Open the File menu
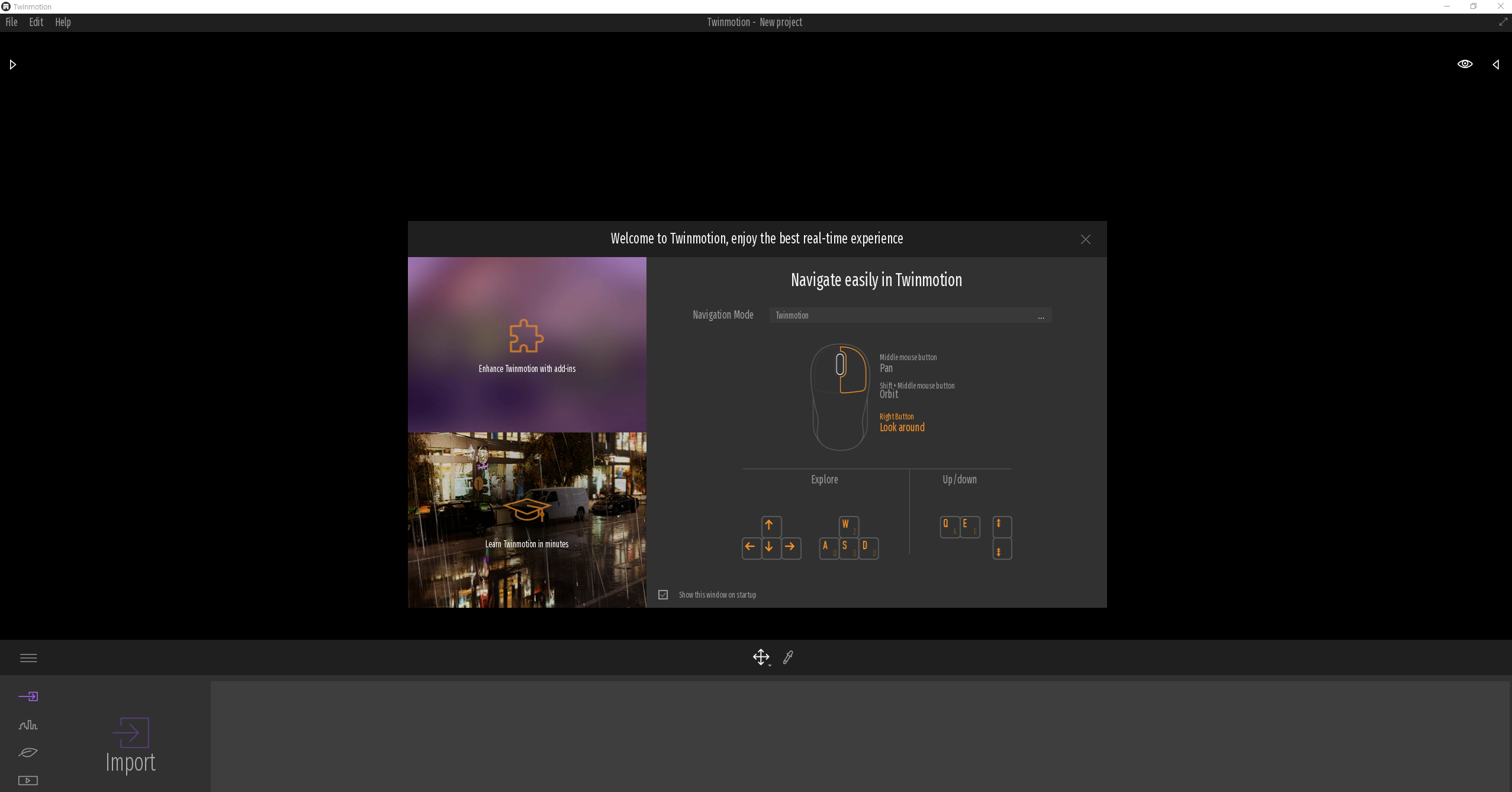The width and height of the screenshot is (1512, 792). coord(11,22)
